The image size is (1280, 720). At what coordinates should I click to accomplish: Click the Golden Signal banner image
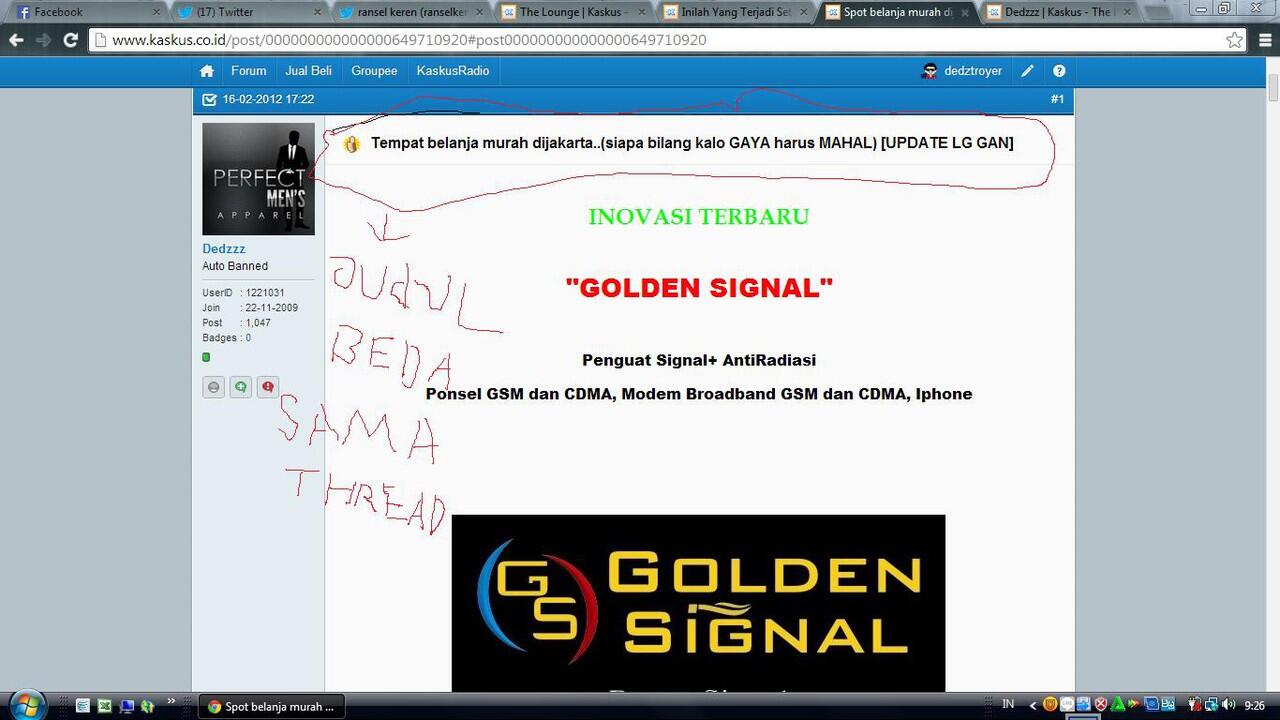[698, 604]
